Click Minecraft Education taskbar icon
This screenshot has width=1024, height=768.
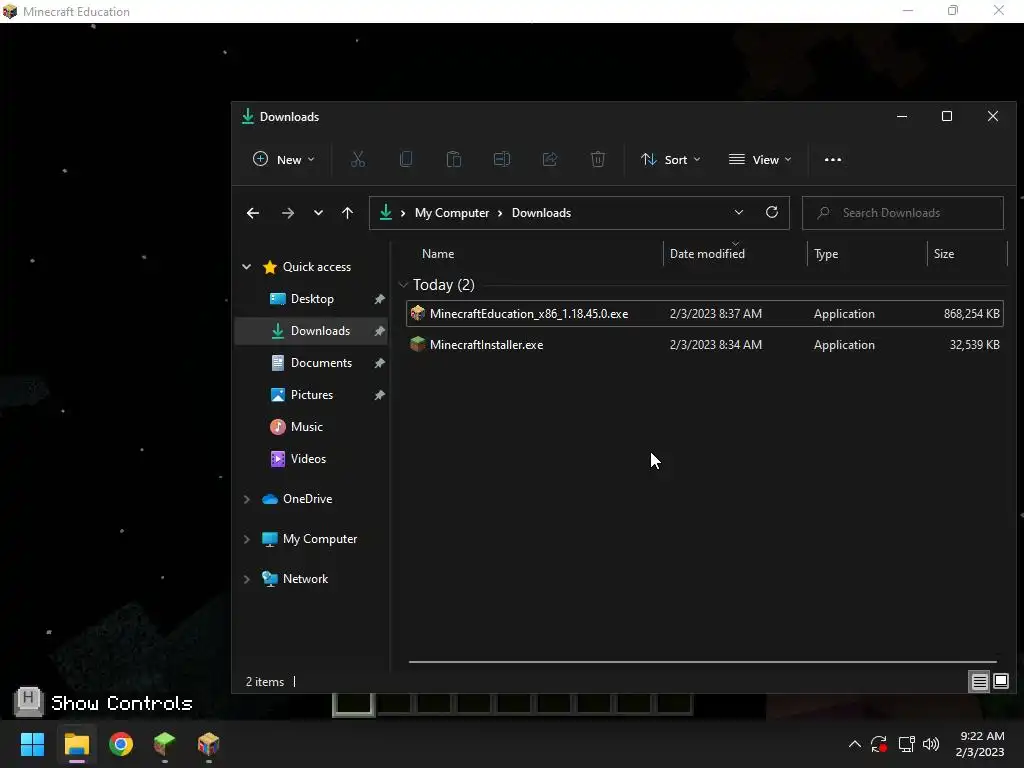[x=208, y=744]
